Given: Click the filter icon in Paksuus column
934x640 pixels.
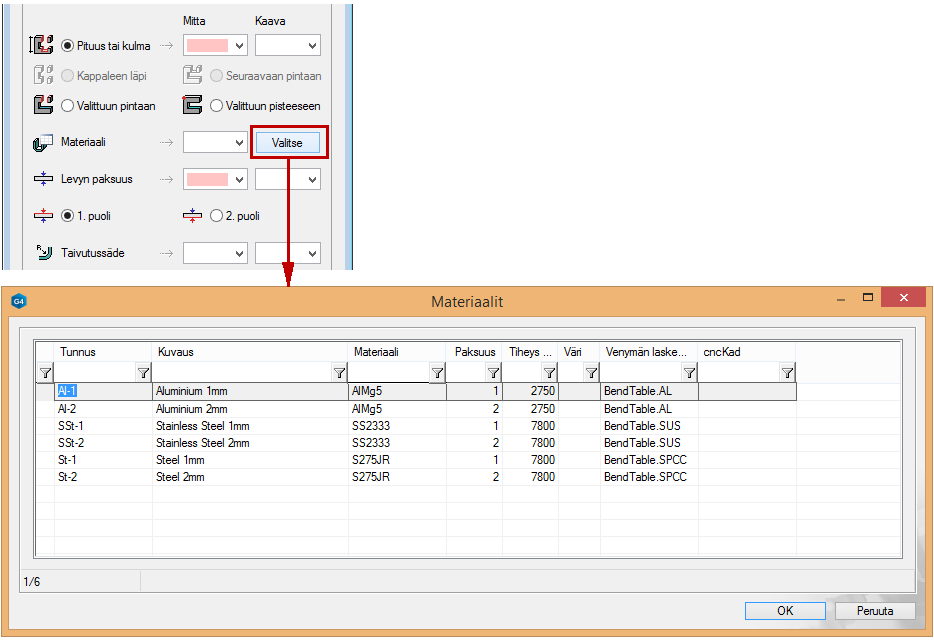Looking at the screenshot, I should pyautogui.click(x=493, y=373).
